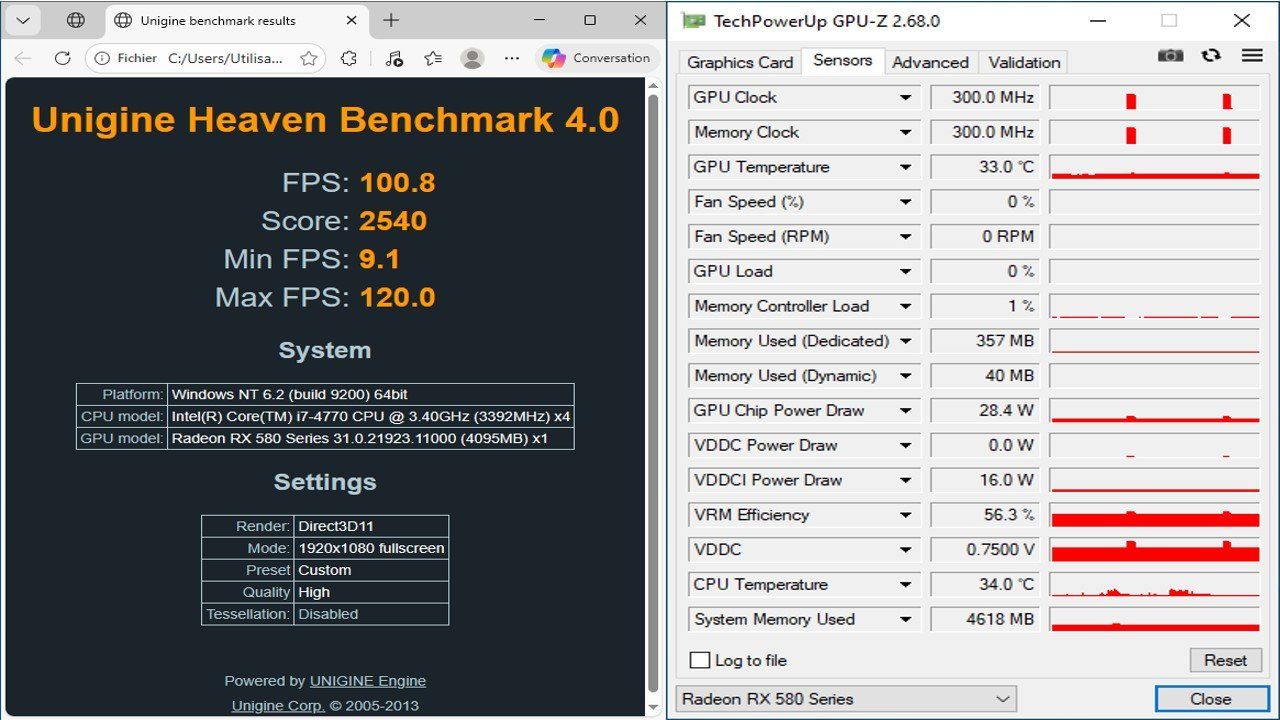The height and width of the screenshot is (720, 1280).
Task: Open the GPU Load sensor dropdown
Action: tap(905, 271)
